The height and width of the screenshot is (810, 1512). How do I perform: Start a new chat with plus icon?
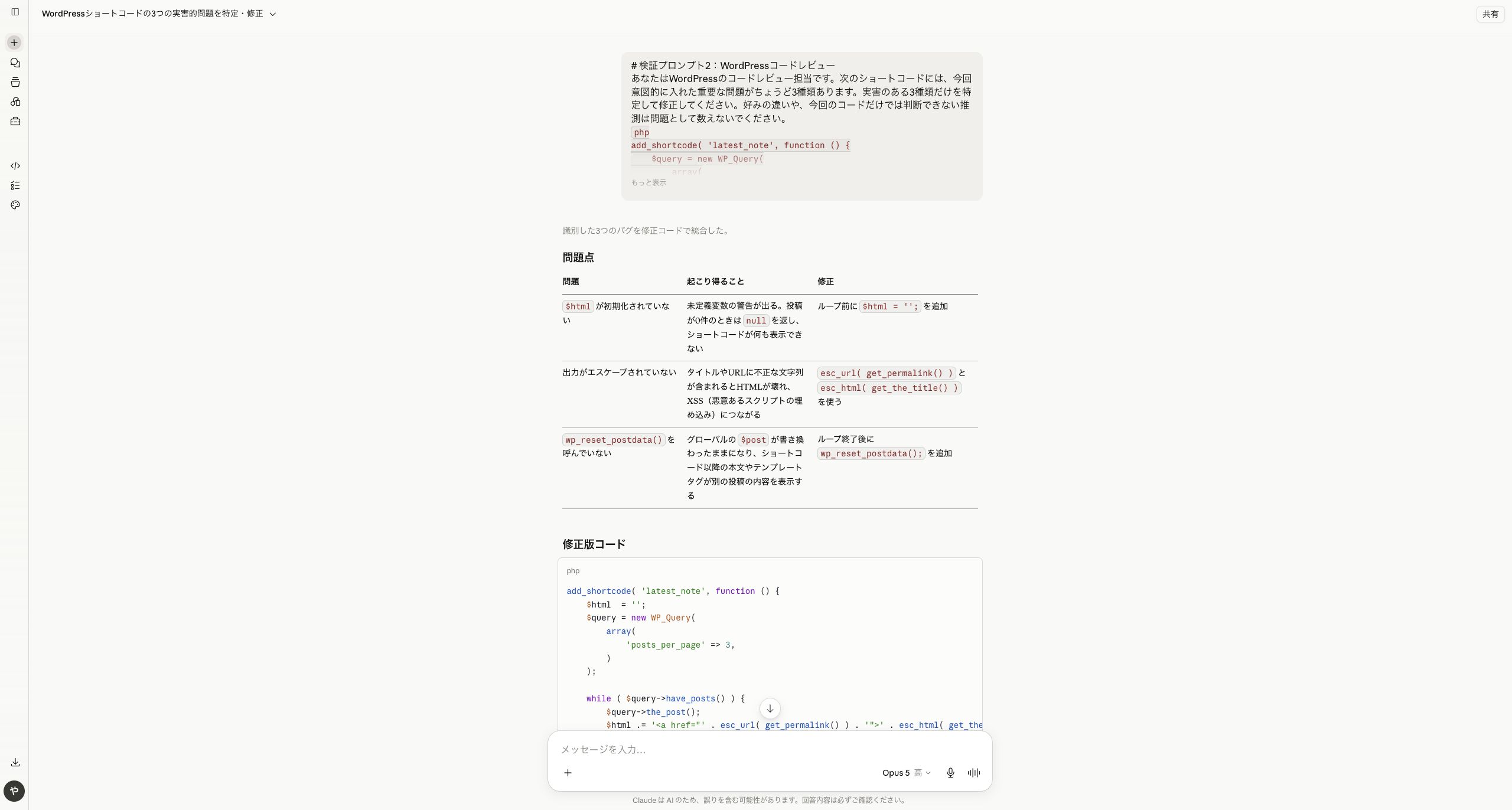point(14,43)
